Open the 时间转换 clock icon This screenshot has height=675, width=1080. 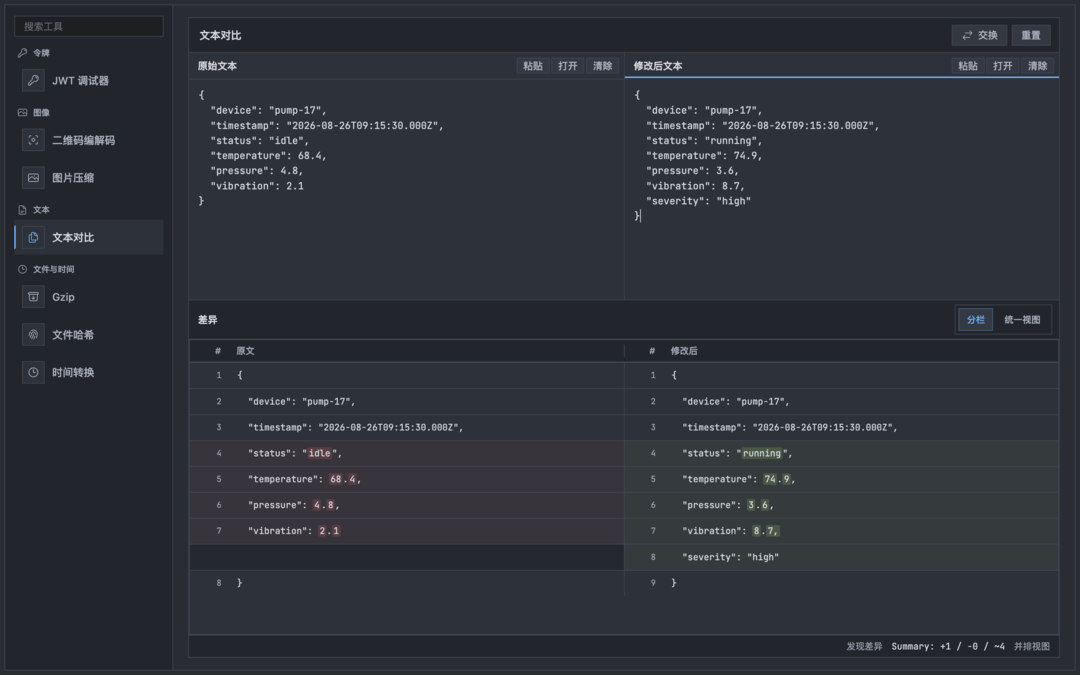coord(33,373)
